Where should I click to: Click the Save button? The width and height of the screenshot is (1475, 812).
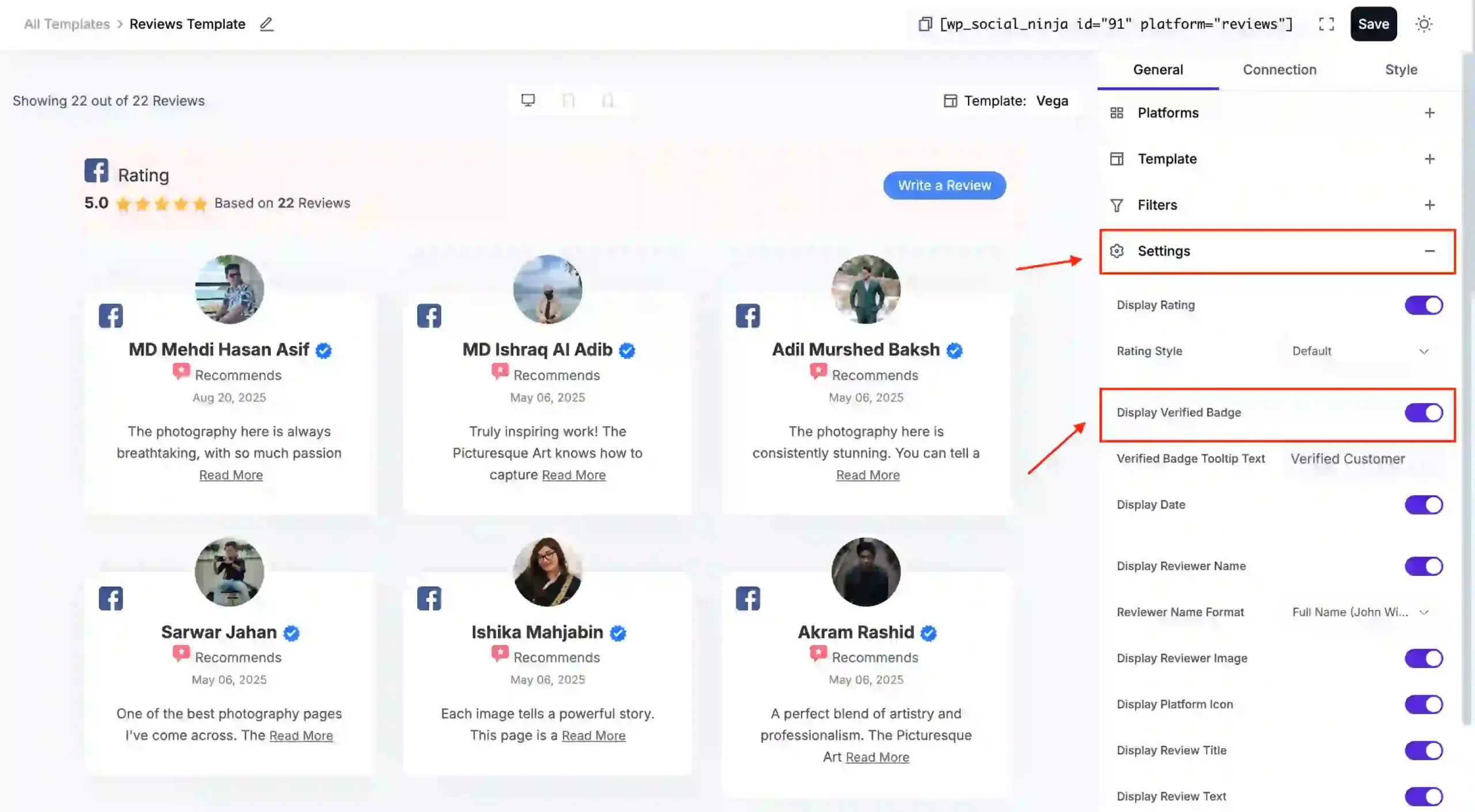[x=1374, y=24]
